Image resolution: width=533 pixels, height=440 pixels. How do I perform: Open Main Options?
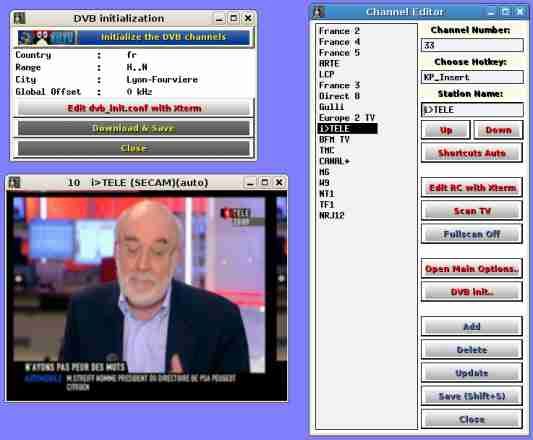pyautogui.click(x=472, y=269)
